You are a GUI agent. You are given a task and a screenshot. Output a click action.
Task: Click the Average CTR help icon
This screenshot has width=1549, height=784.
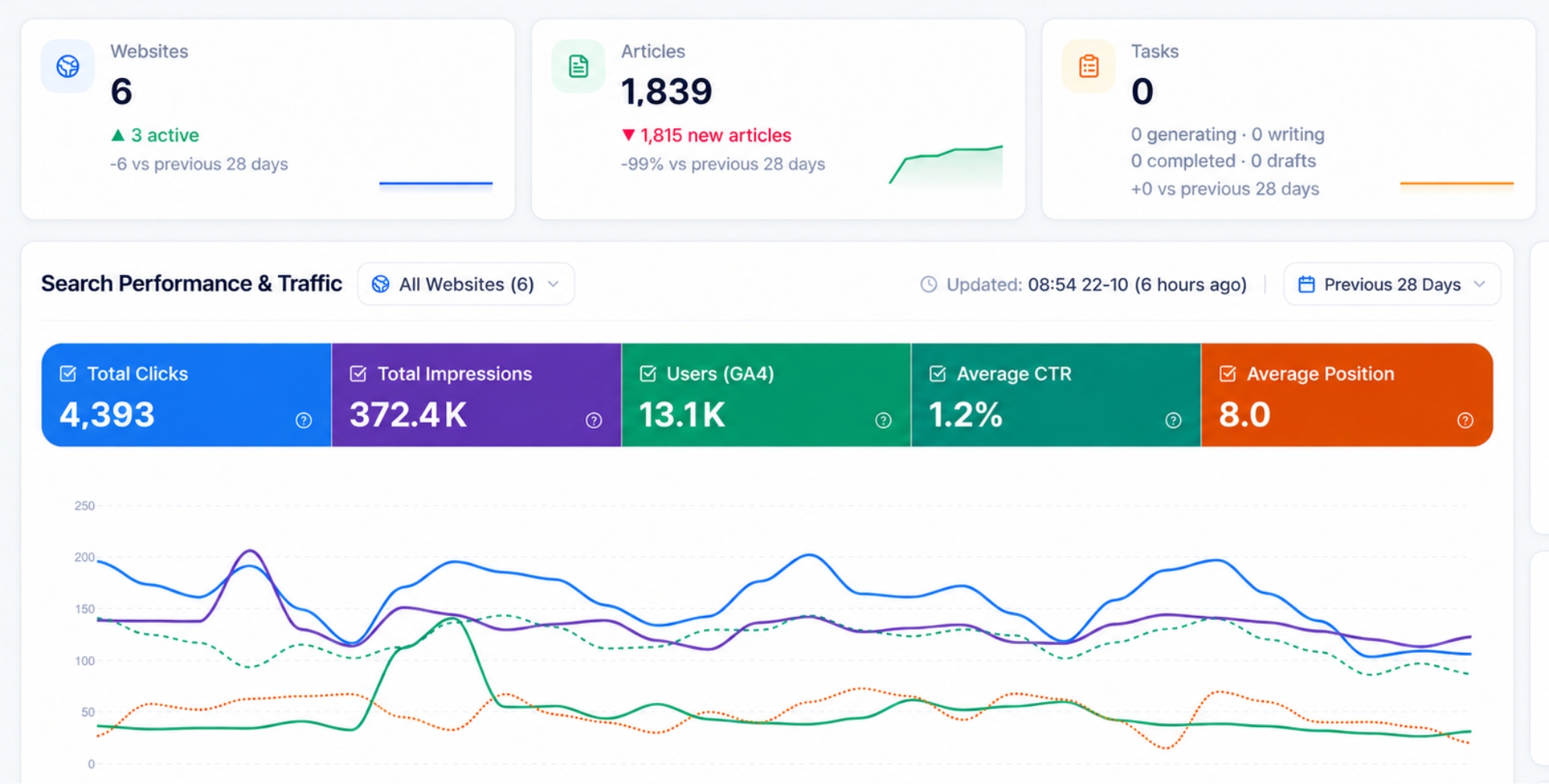[1173, 421]
